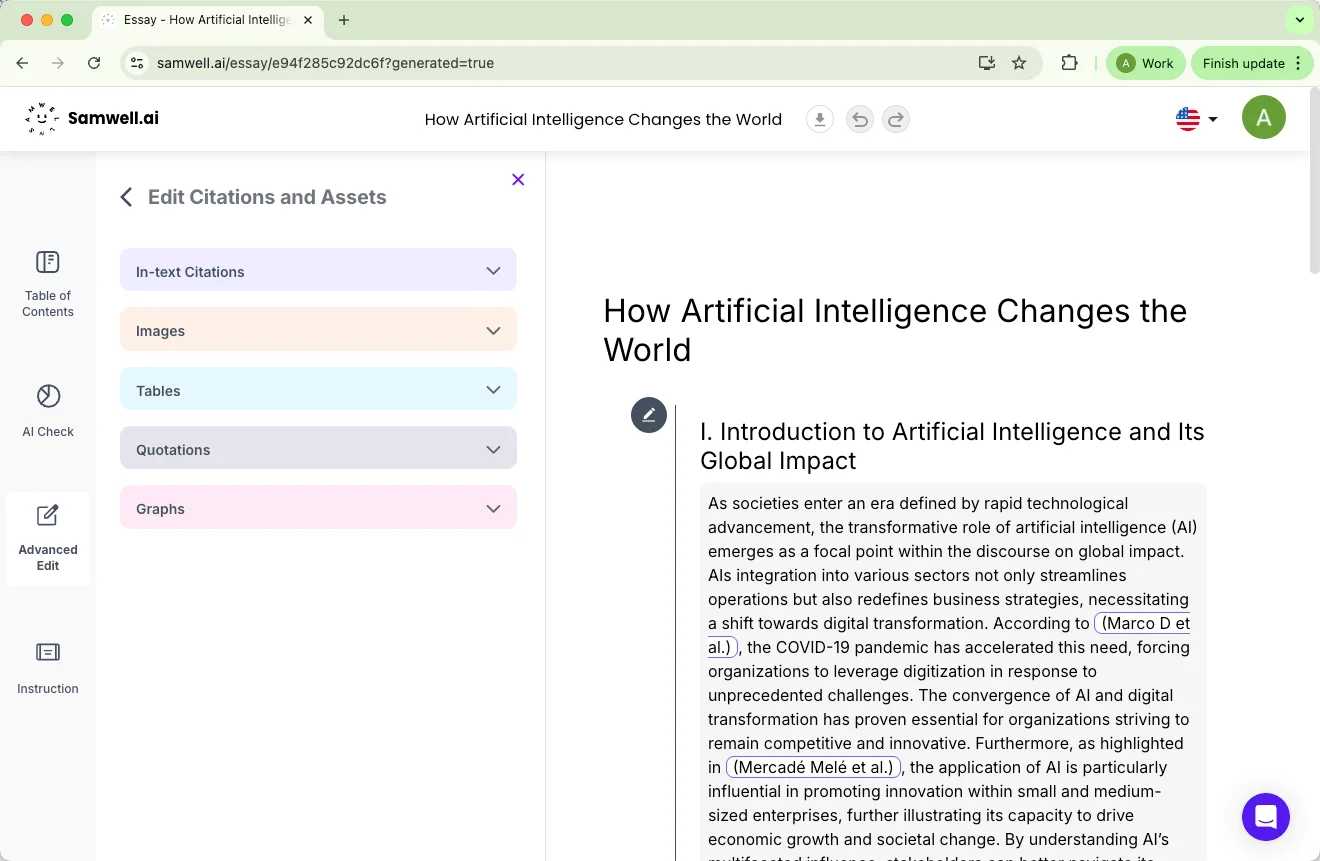Click the Marco D et al. citation
The width and height of the screenshot is (1320, 861).
tap(1144, 623)
